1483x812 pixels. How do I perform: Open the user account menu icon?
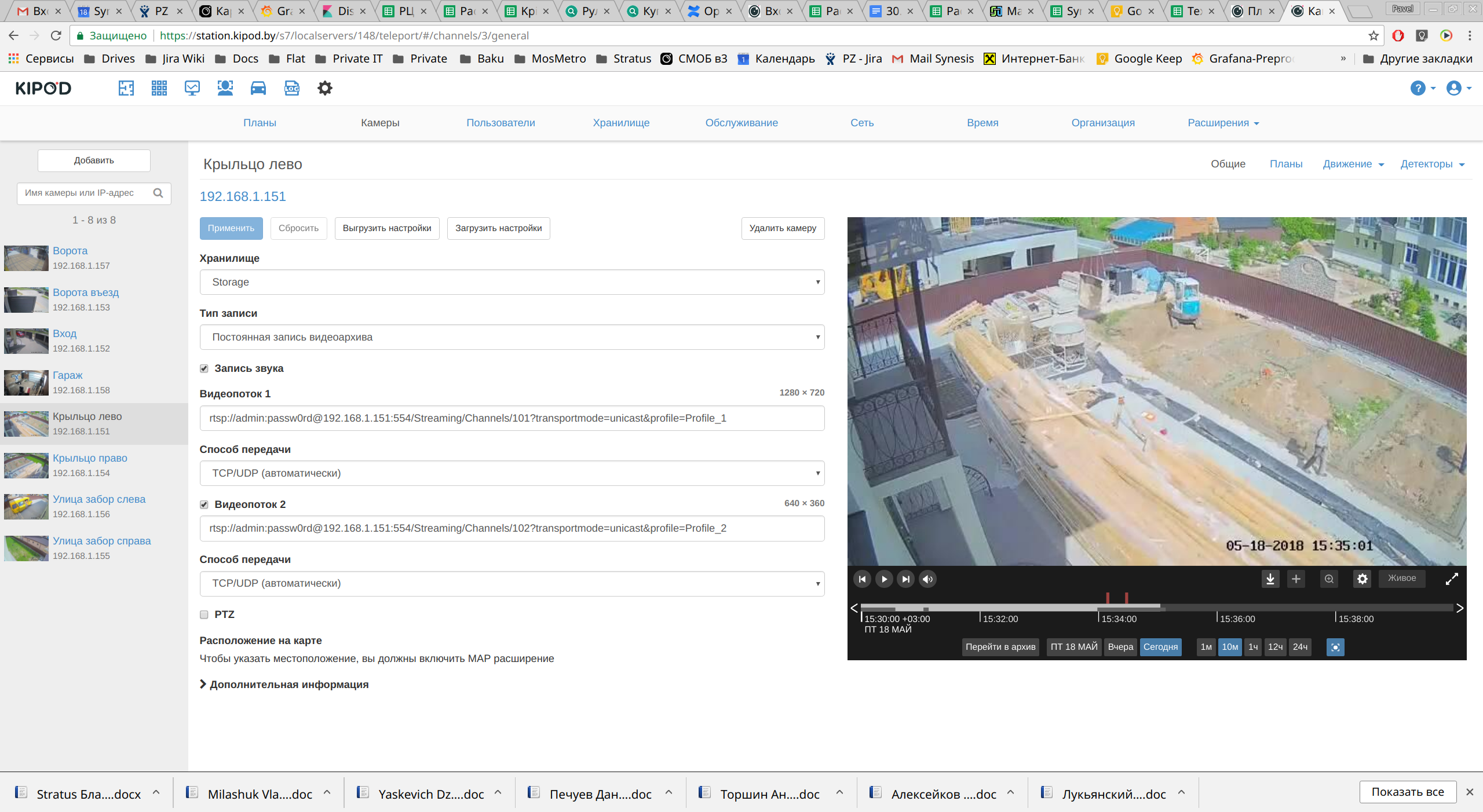pyautogui.click(x=1459, y=88)
